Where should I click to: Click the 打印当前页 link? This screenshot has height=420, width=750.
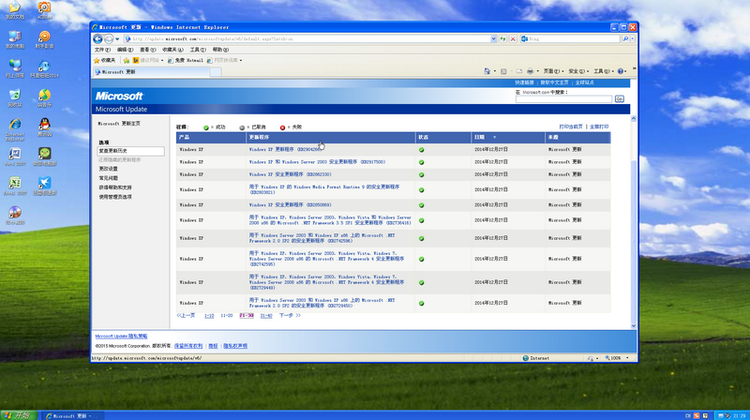coord(571,127)
